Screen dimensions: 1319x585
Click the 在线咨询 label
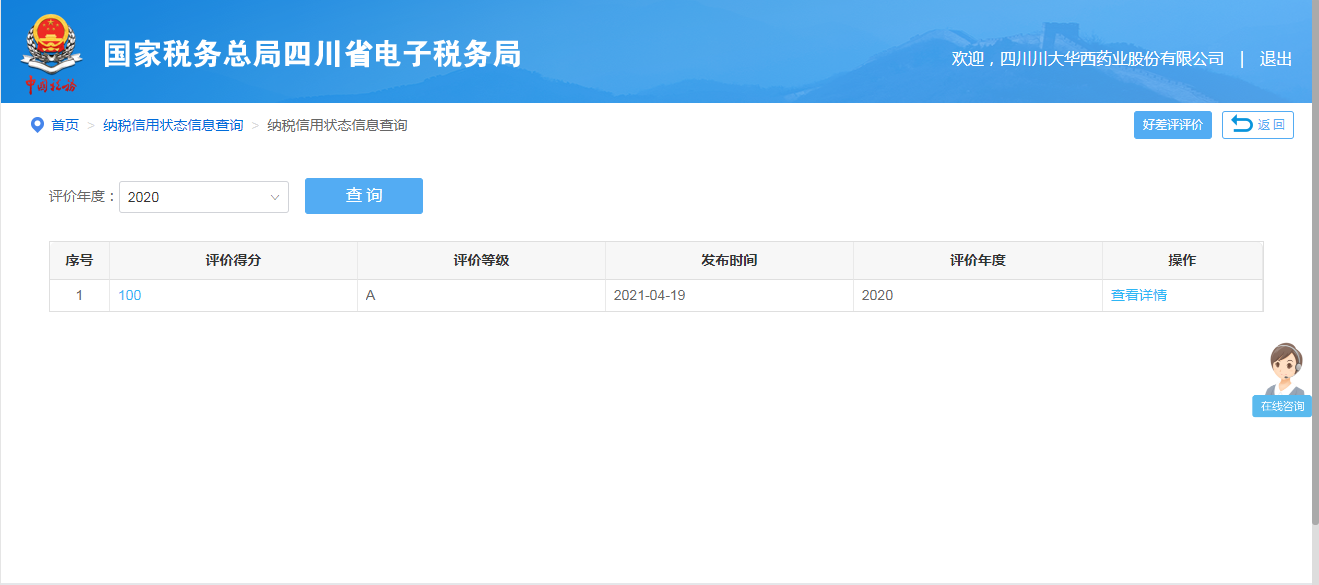[x=1282, y=406]
